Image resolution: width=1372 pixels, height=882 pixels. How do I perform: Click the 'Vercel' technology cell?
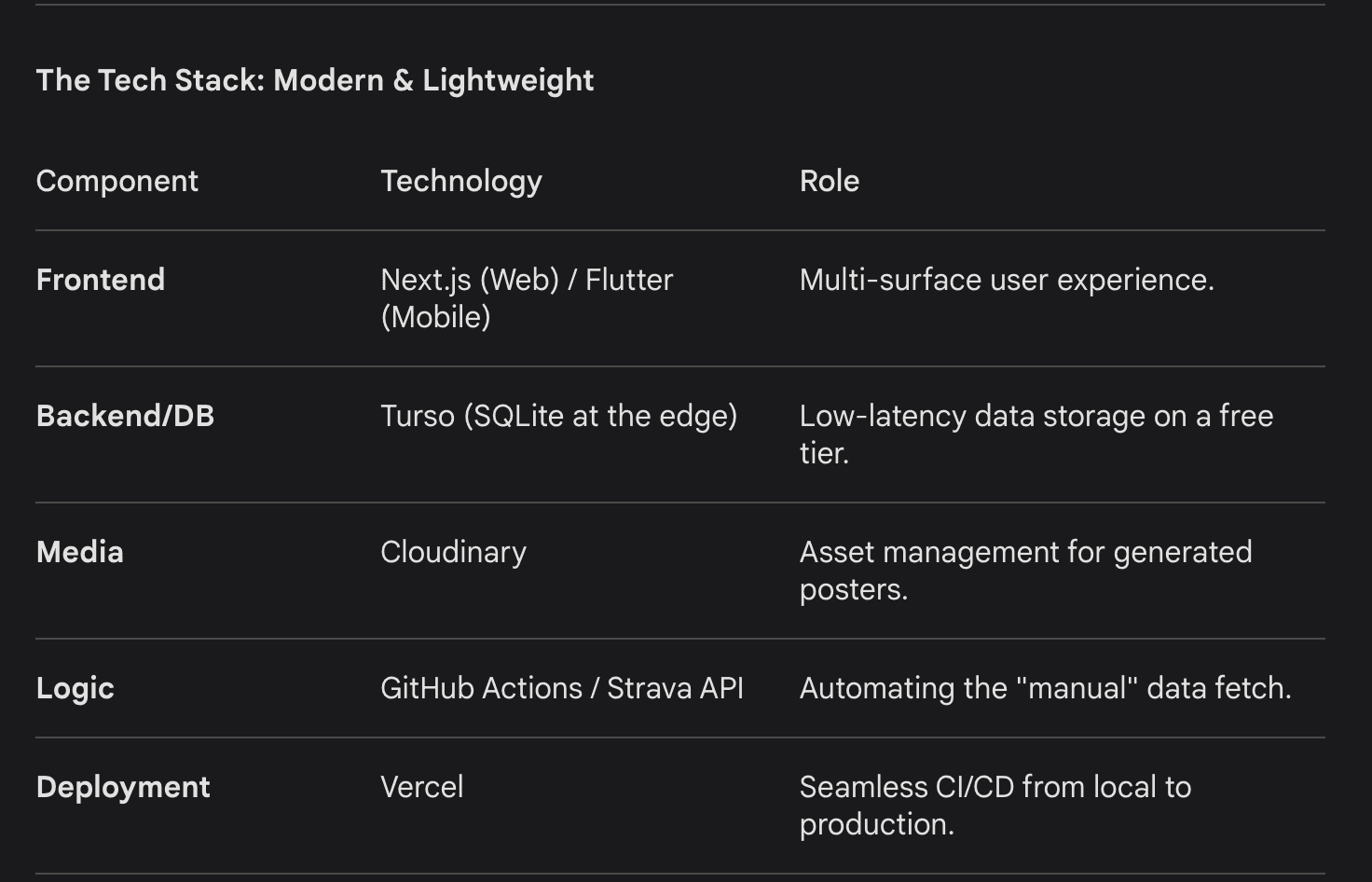(x=422, y=787)
